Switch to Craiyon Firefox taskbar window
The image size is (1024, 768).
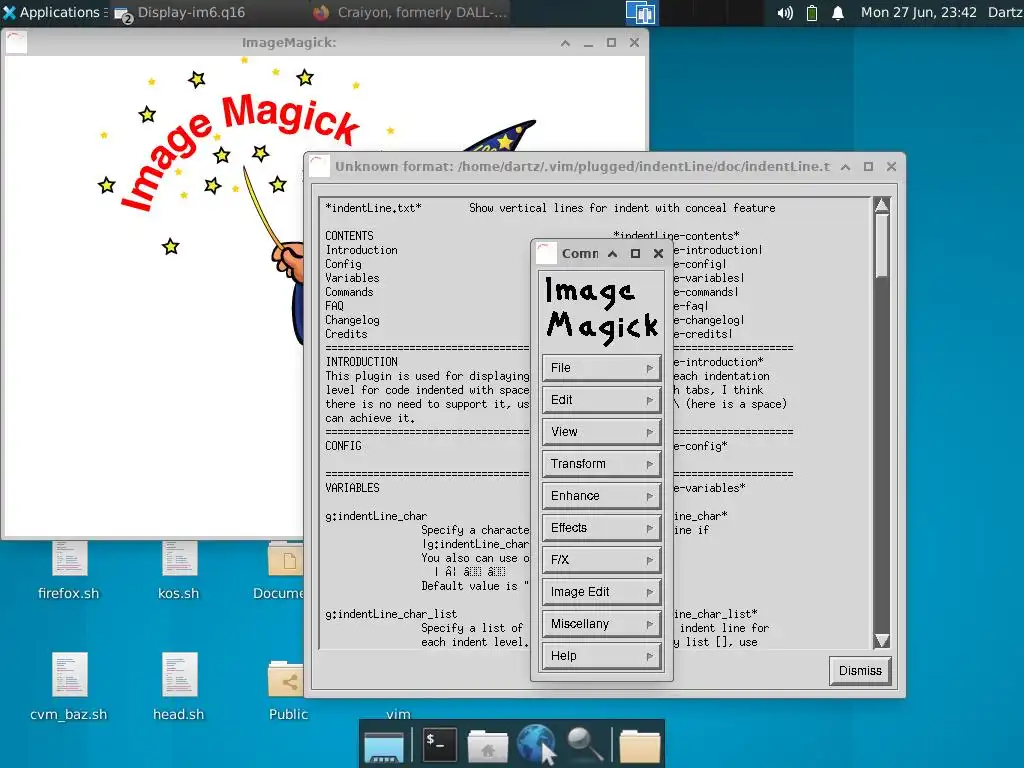[x=410, y=12]
